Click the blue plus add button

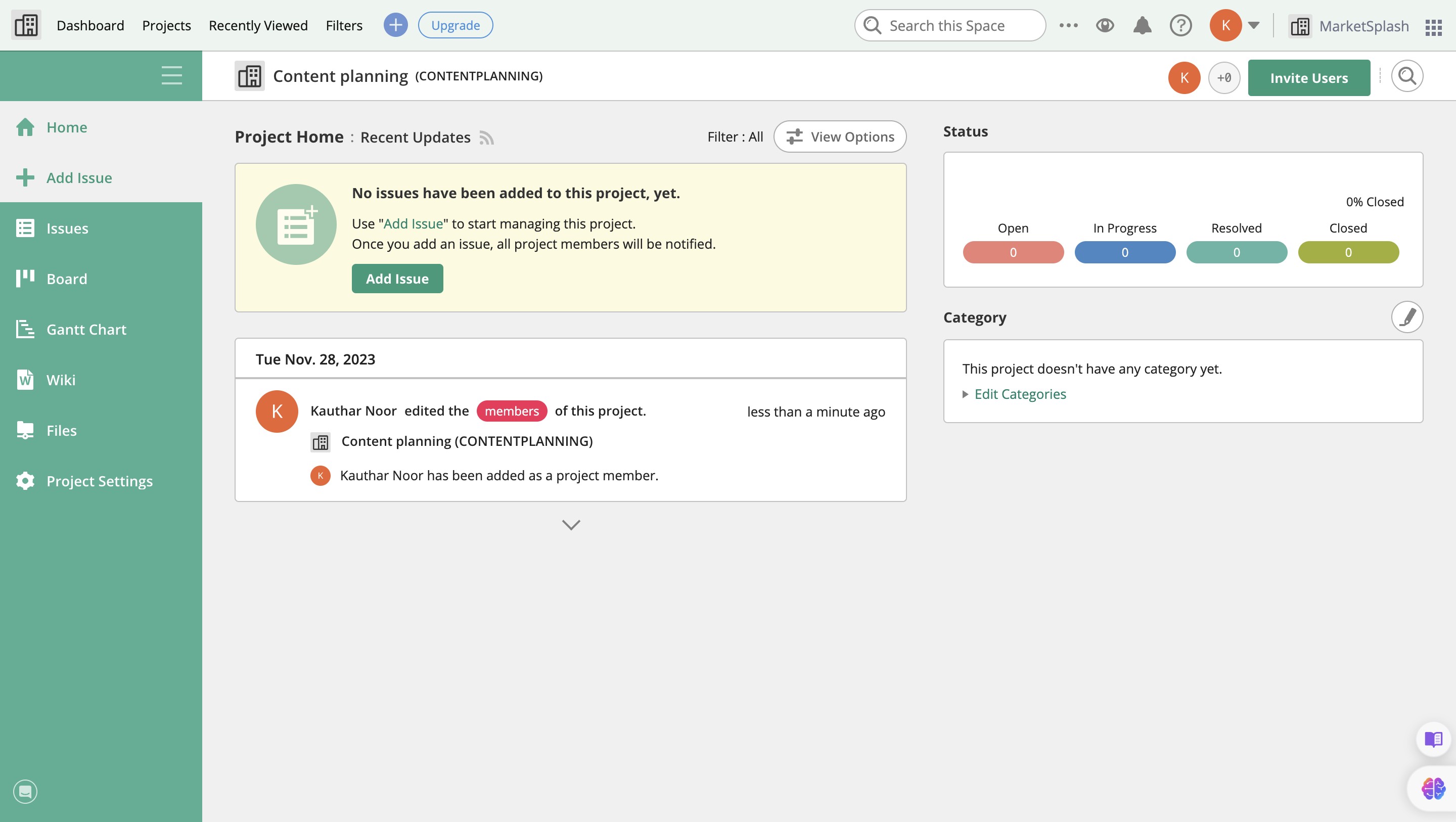pos(395,25)
